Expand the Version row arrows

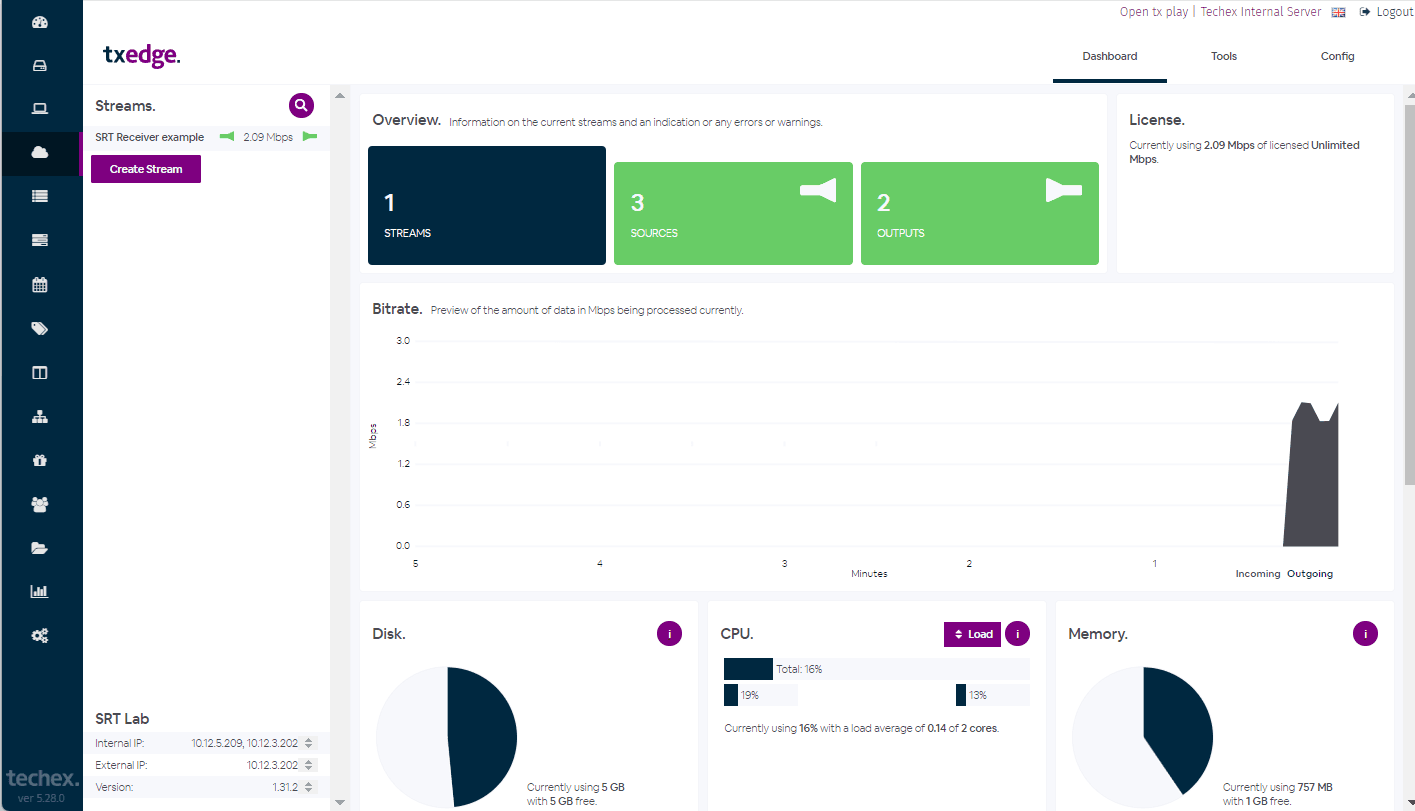(309, 787)
